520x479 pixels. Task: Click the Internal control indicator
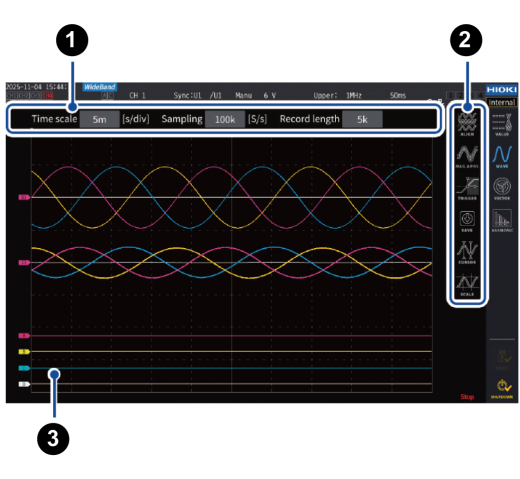click(501, 102)
